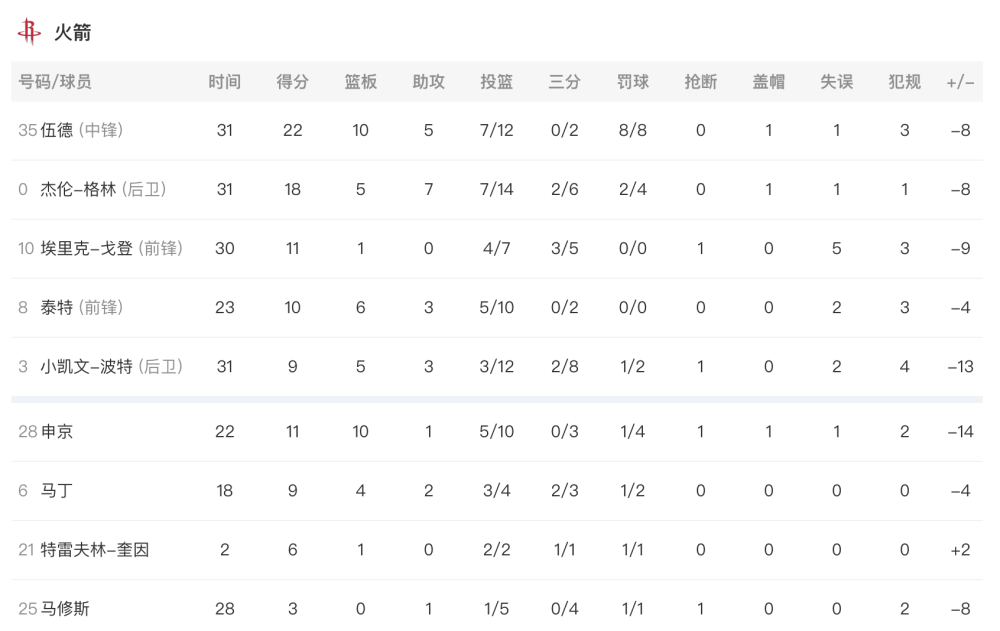Image resolution: width=1000 pixels, height=631 pixels.
Task: Select 埃里克-戈登 player name
Action: pos(86,248)
